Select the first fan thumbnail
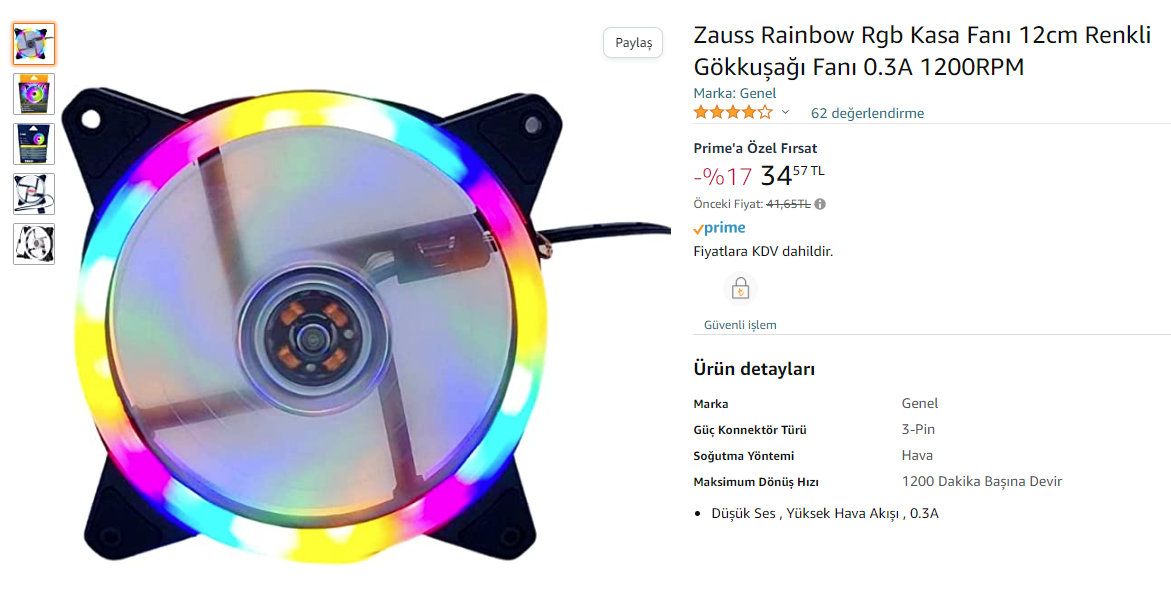 (x=34, y=44)
